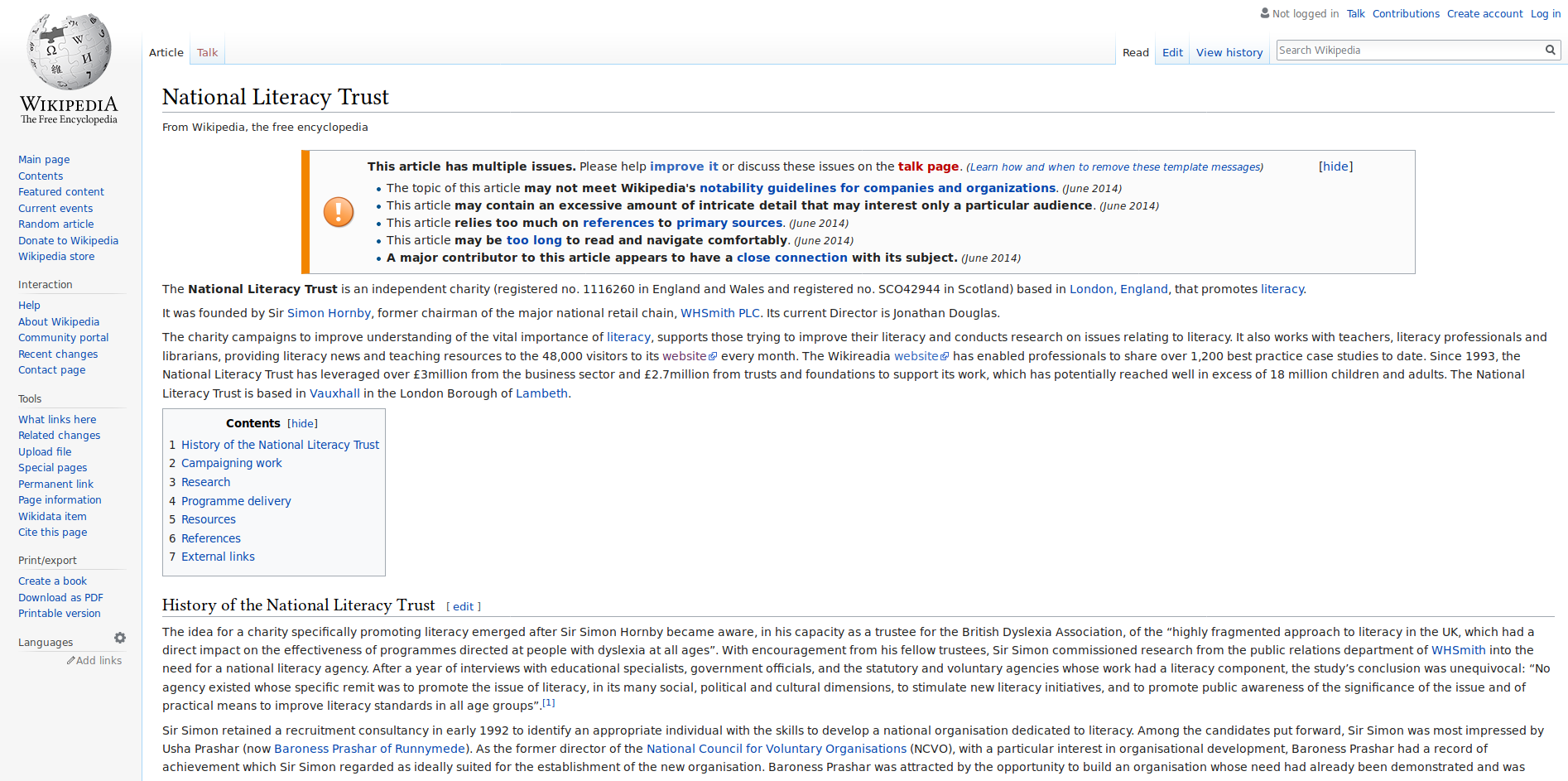Hide the Contents table
This screenshot has width=1568, height=781.
coord(302,423)
